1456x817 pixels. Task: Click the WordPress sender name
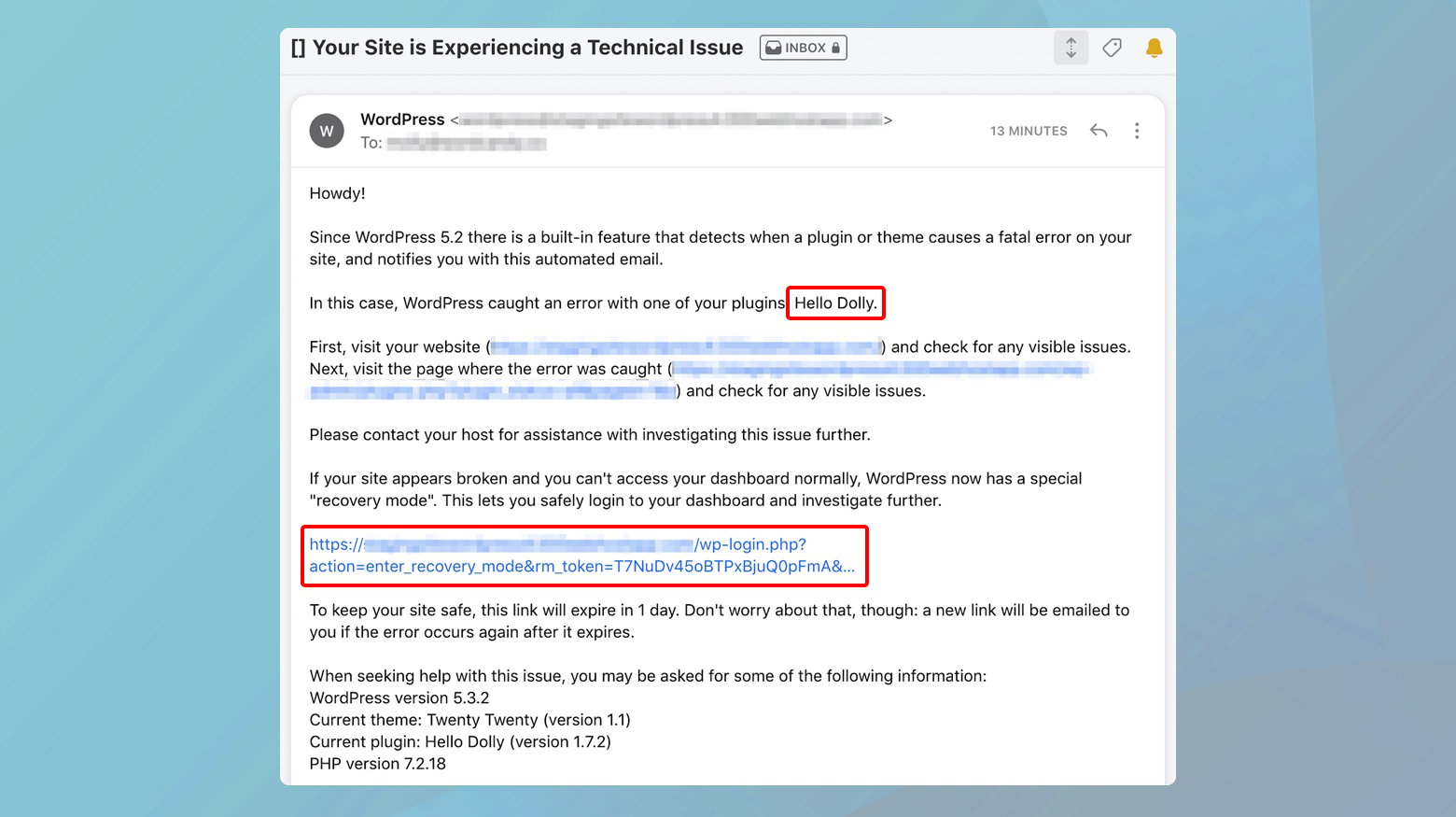(x=402, y=120)
